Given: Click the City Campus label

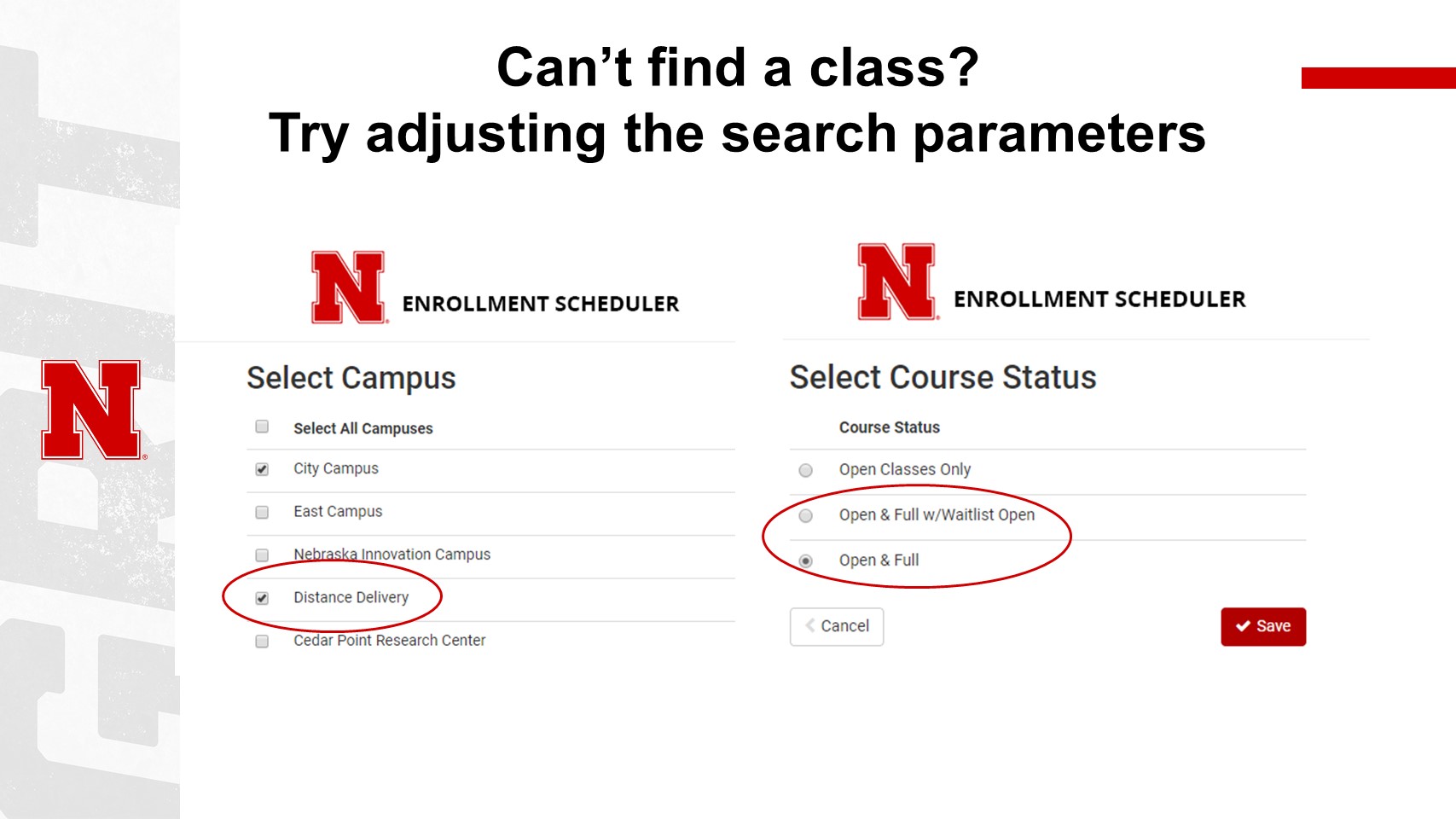Looking at the screenshot, I should (x=335, y=468).
